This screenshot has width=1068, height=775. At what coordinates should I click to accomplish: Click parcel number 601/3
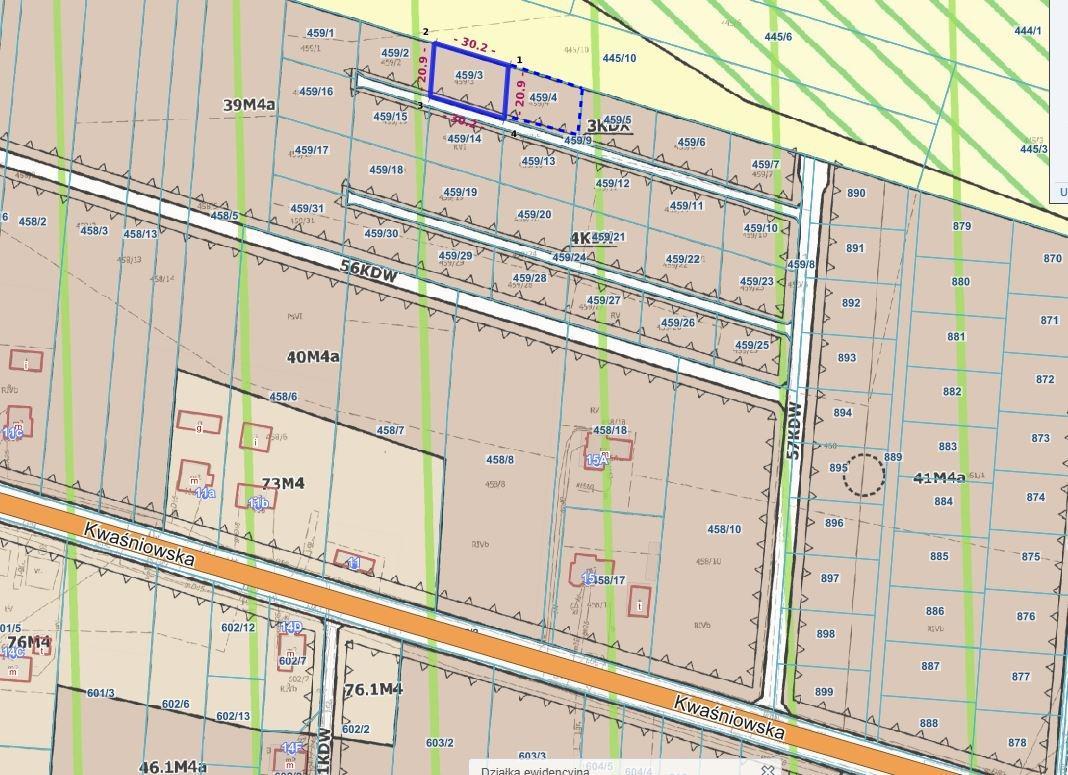tap(101, 693)
